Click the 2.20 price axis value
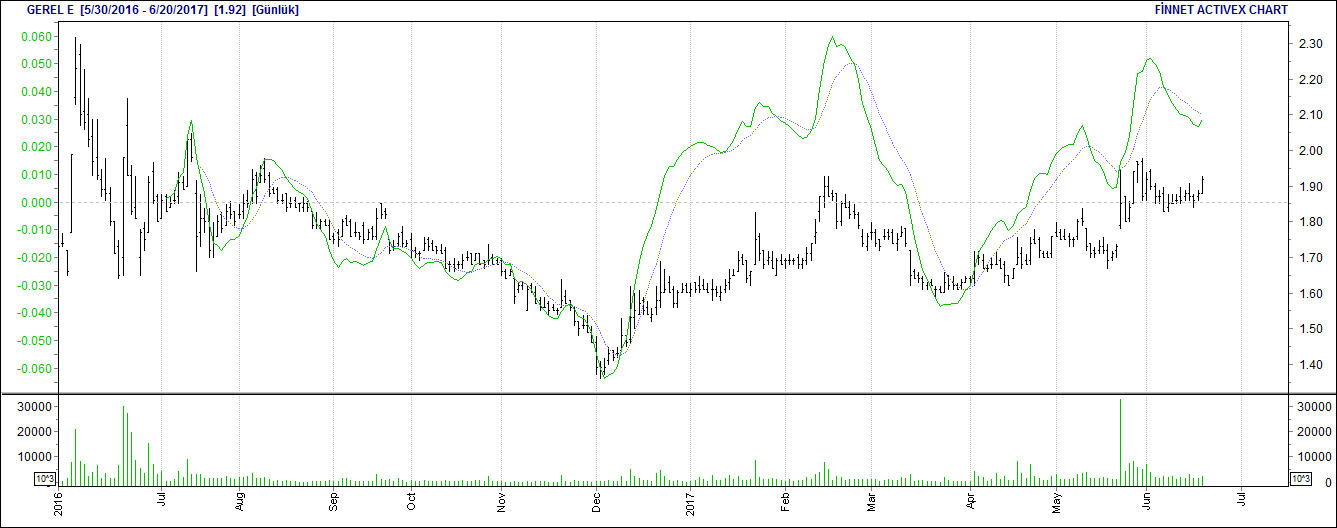Screen dimensions: 1337x528 [x=1310, y=80]
